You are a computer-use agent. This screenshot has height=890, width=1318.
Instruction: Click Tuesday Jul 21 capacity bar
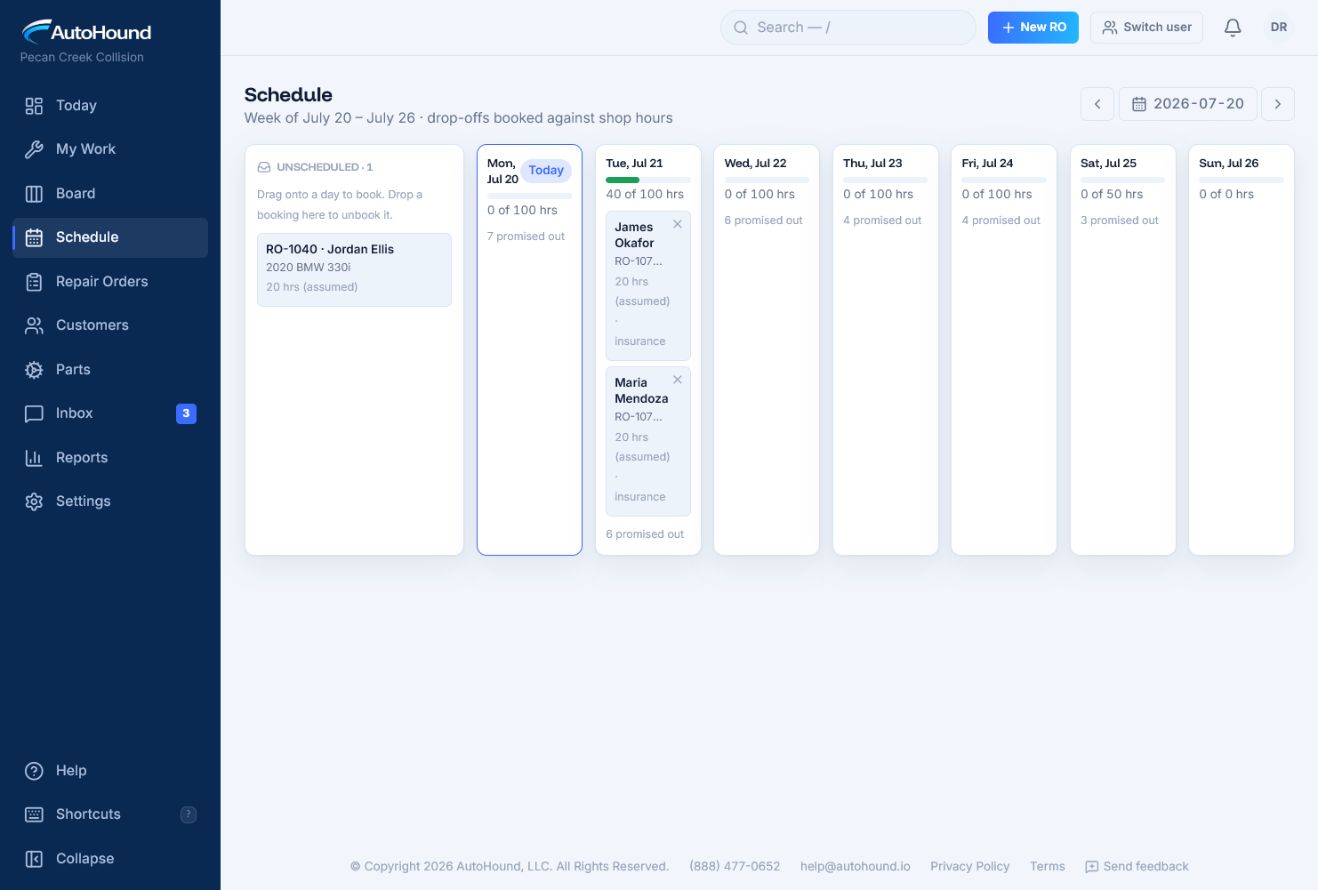pos(648,180)
